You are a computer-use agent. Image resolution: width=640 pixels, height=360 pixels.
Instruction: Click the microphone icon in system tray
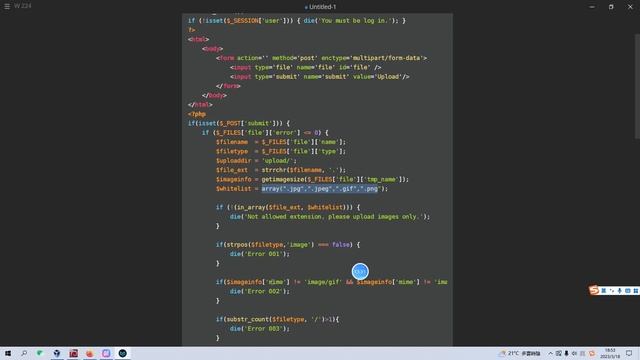pos(566,353)
